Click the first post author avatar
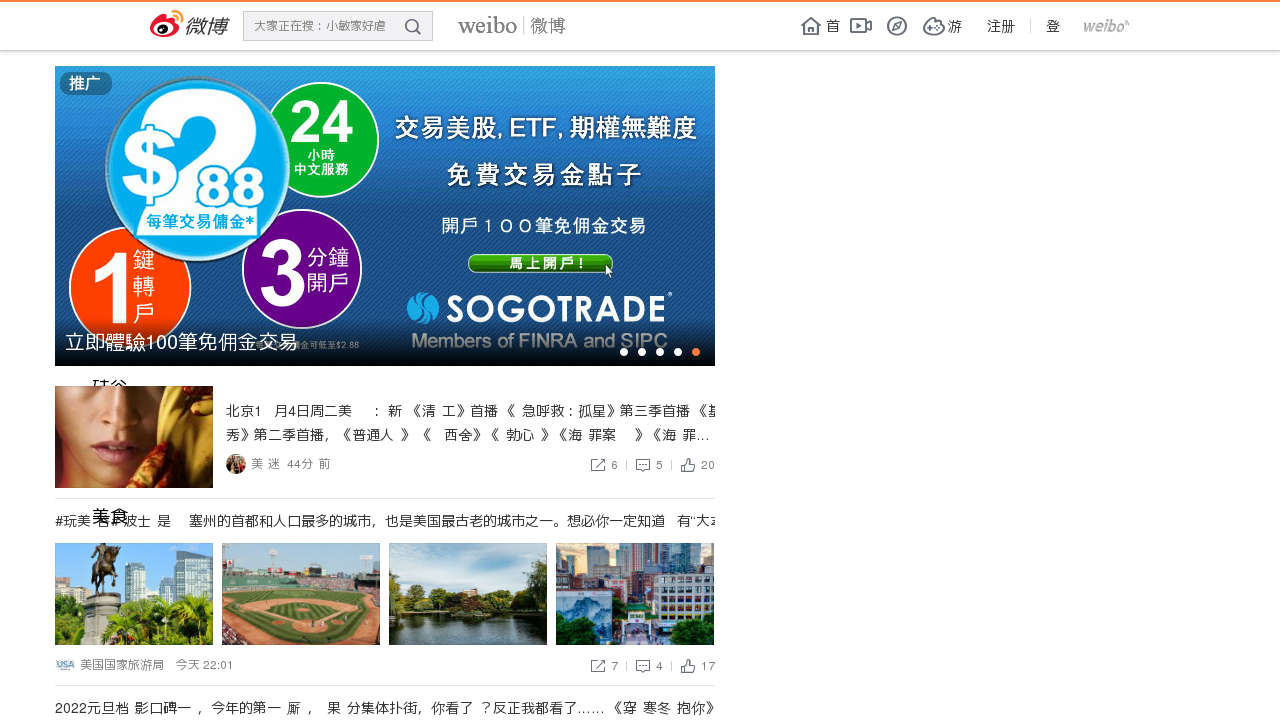This screenshot has width=1280, height=720. click(x=236, y=464)
